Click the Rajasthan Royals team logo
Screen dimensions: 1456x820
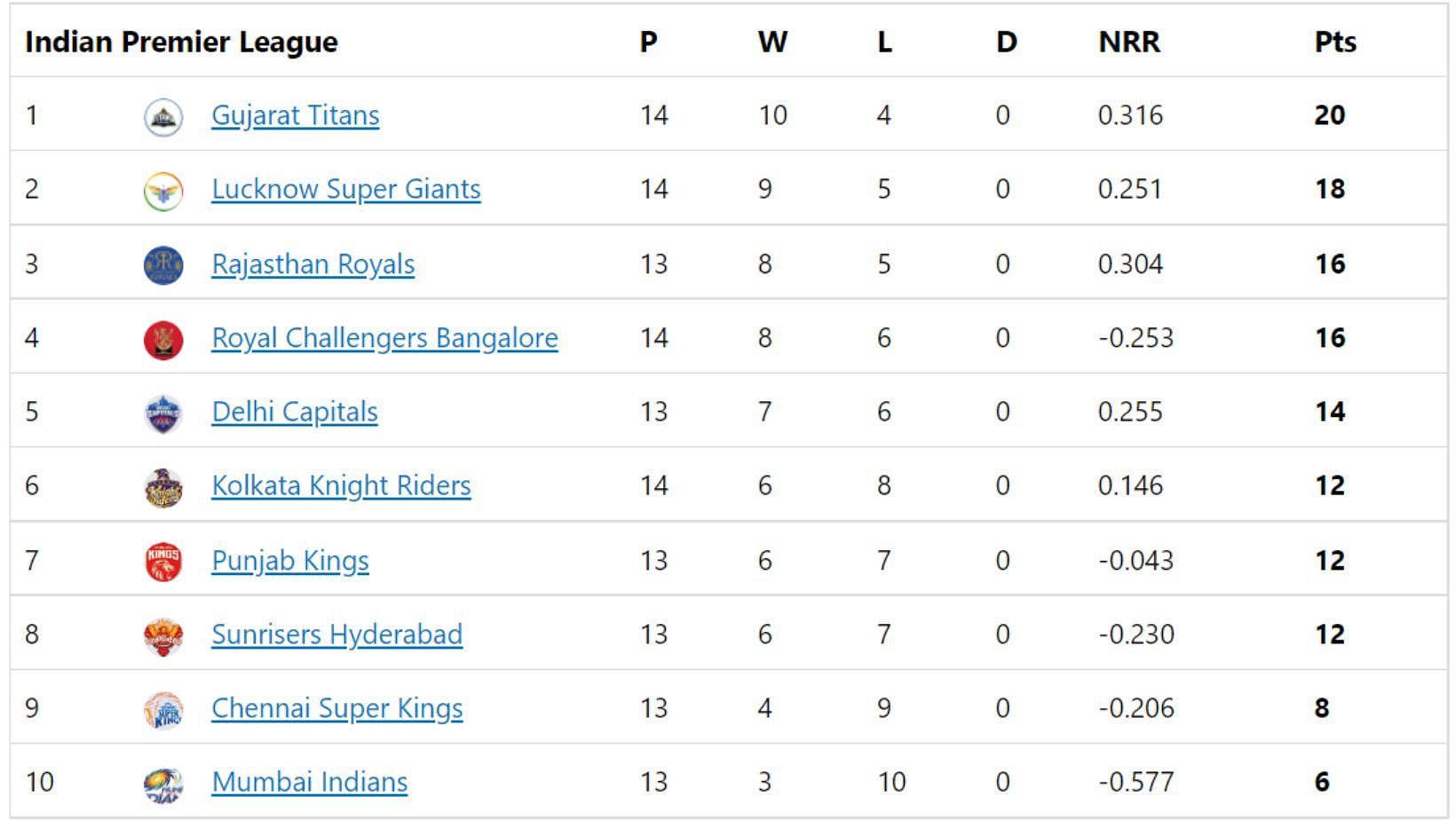163,265
